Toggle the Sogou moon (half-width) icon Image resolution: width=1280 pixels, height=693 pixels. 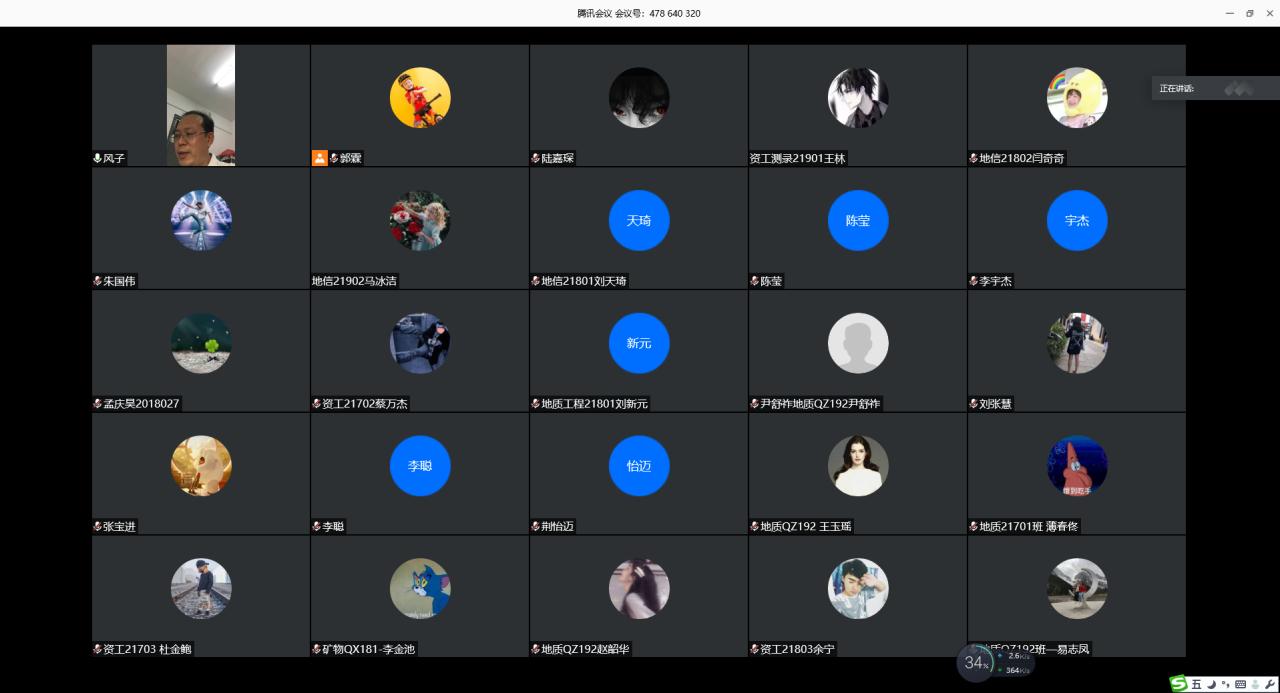coord(1211,684)
